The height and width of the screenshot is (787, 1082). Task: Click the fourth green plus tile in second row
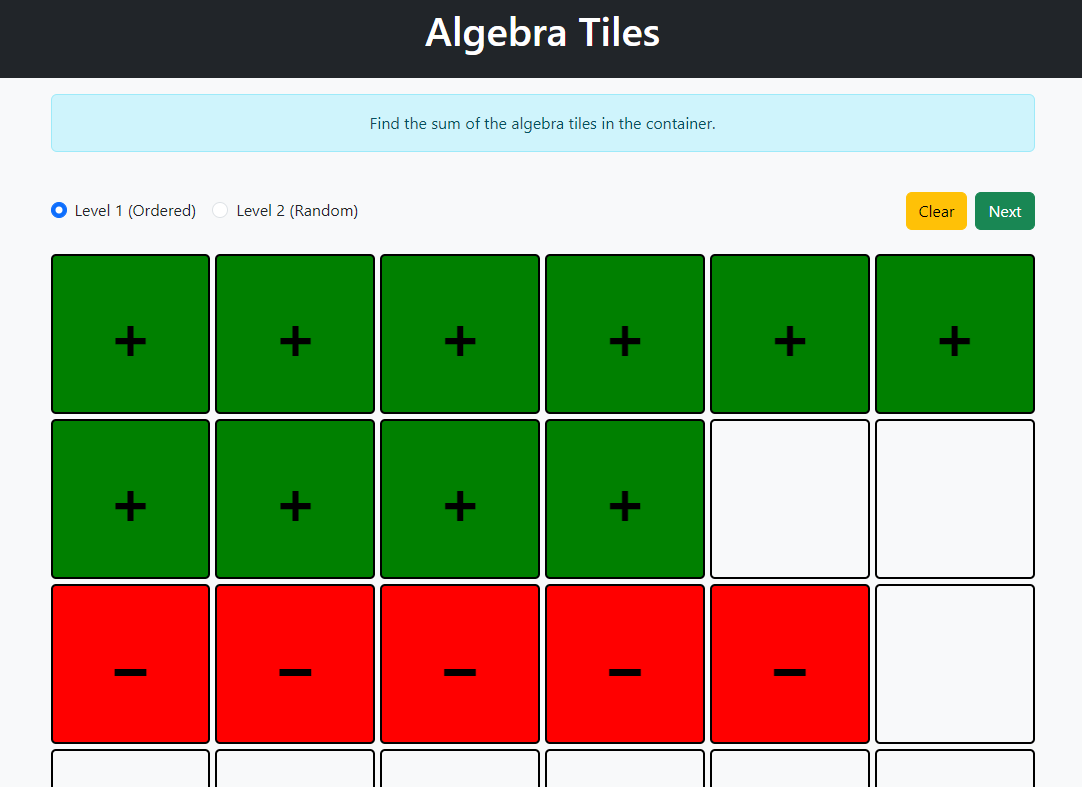[625, 499]
